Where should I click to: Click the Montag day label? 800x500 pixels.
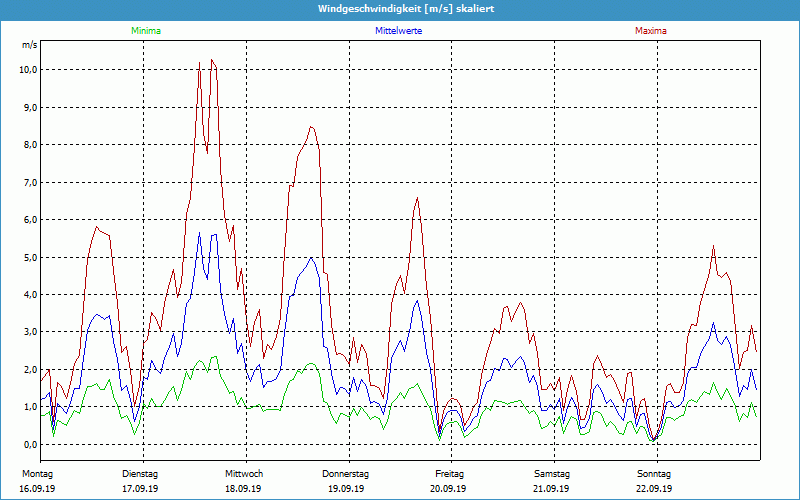pos(37,474)
